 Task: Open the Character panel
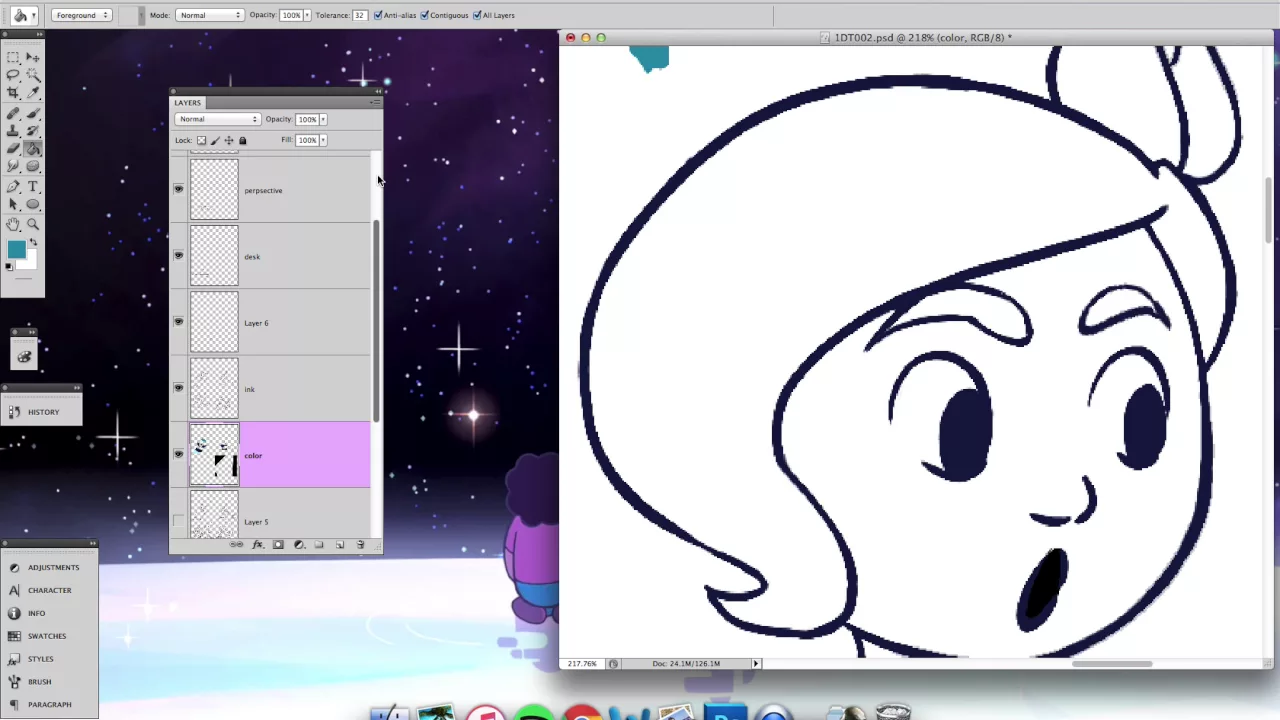[49, 590]
